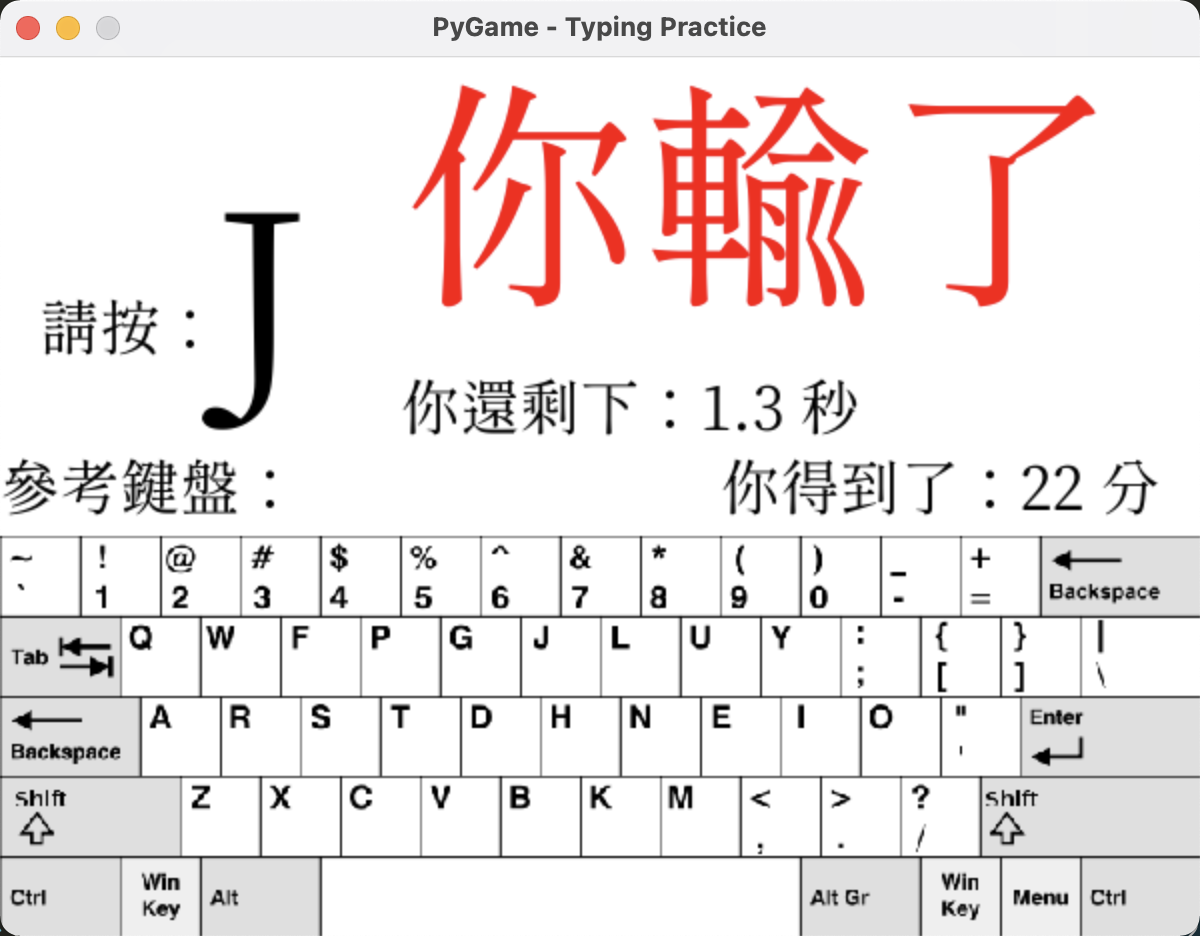Screen dimensions: 1200x936
Task: Click the quote/apostrophe key
Action: (x=981, y=737)
